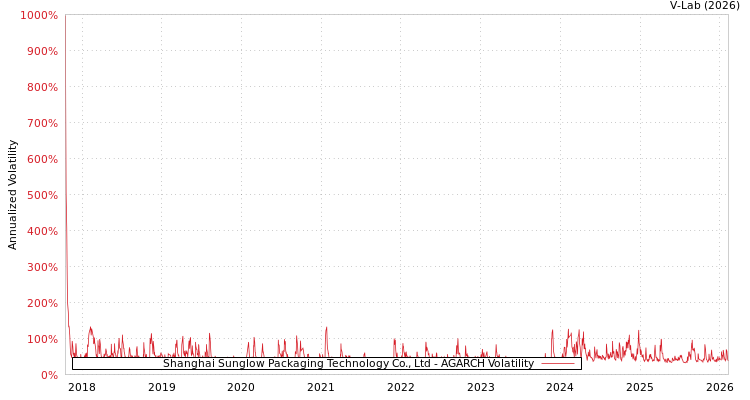Click the 100% y-axis label
This screenshot has width=750, height=400.
[41, 339]
